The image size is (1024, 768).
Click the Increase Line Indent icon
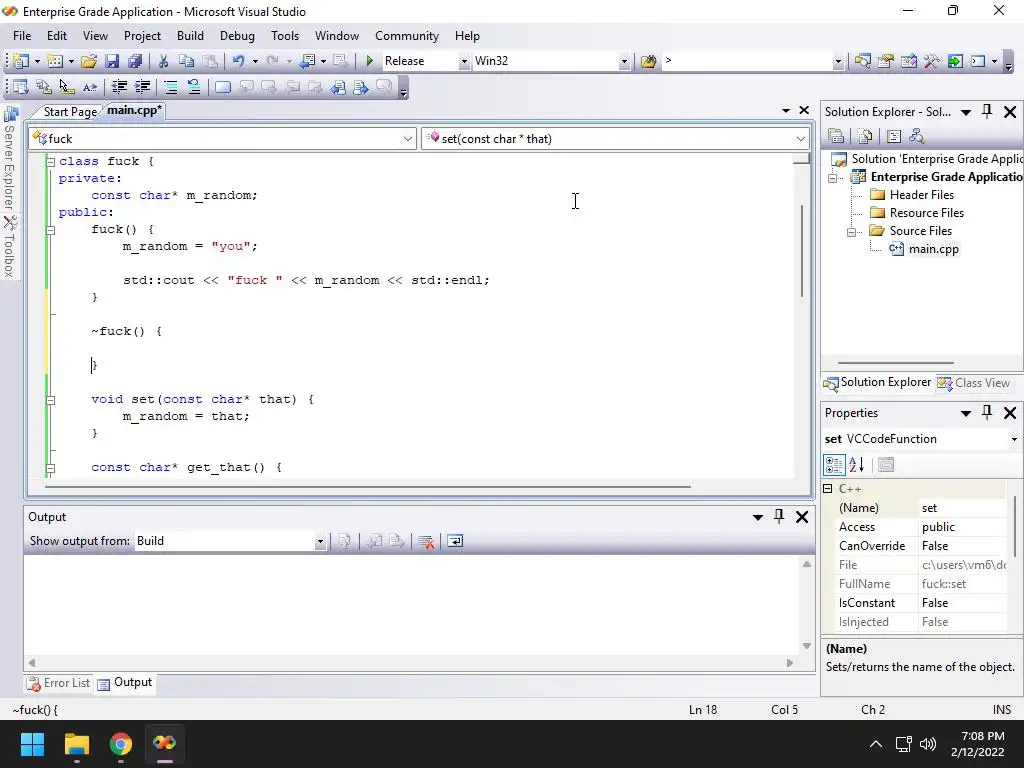tap(142, 87)
